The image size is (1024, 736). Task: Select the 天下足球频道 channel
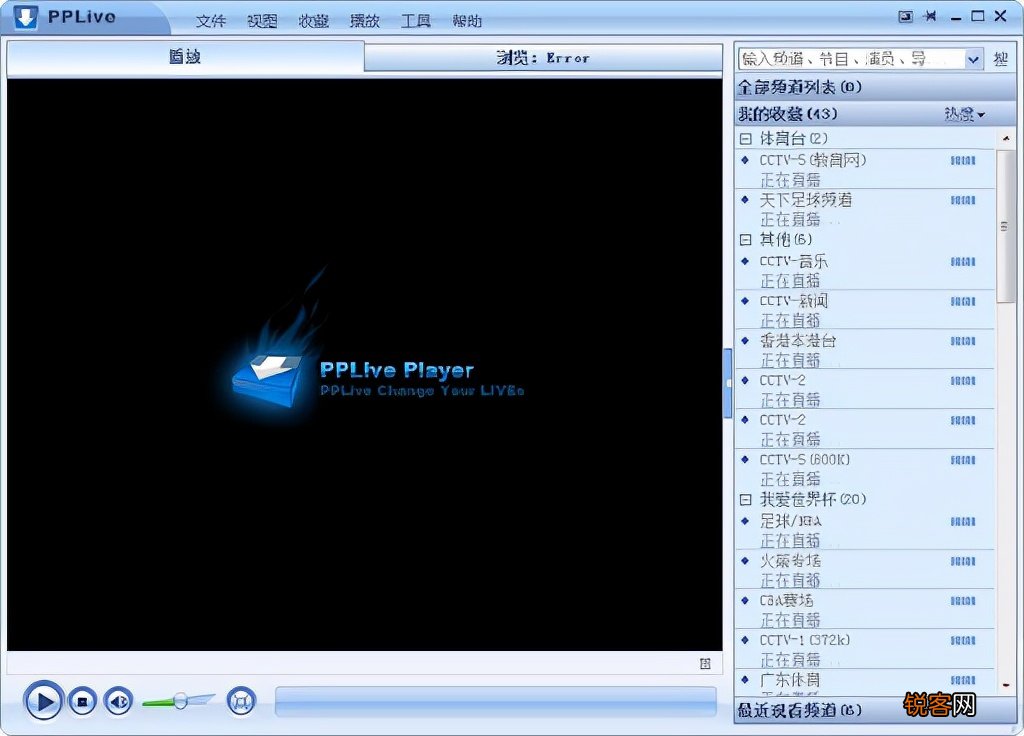click(865, 209)
